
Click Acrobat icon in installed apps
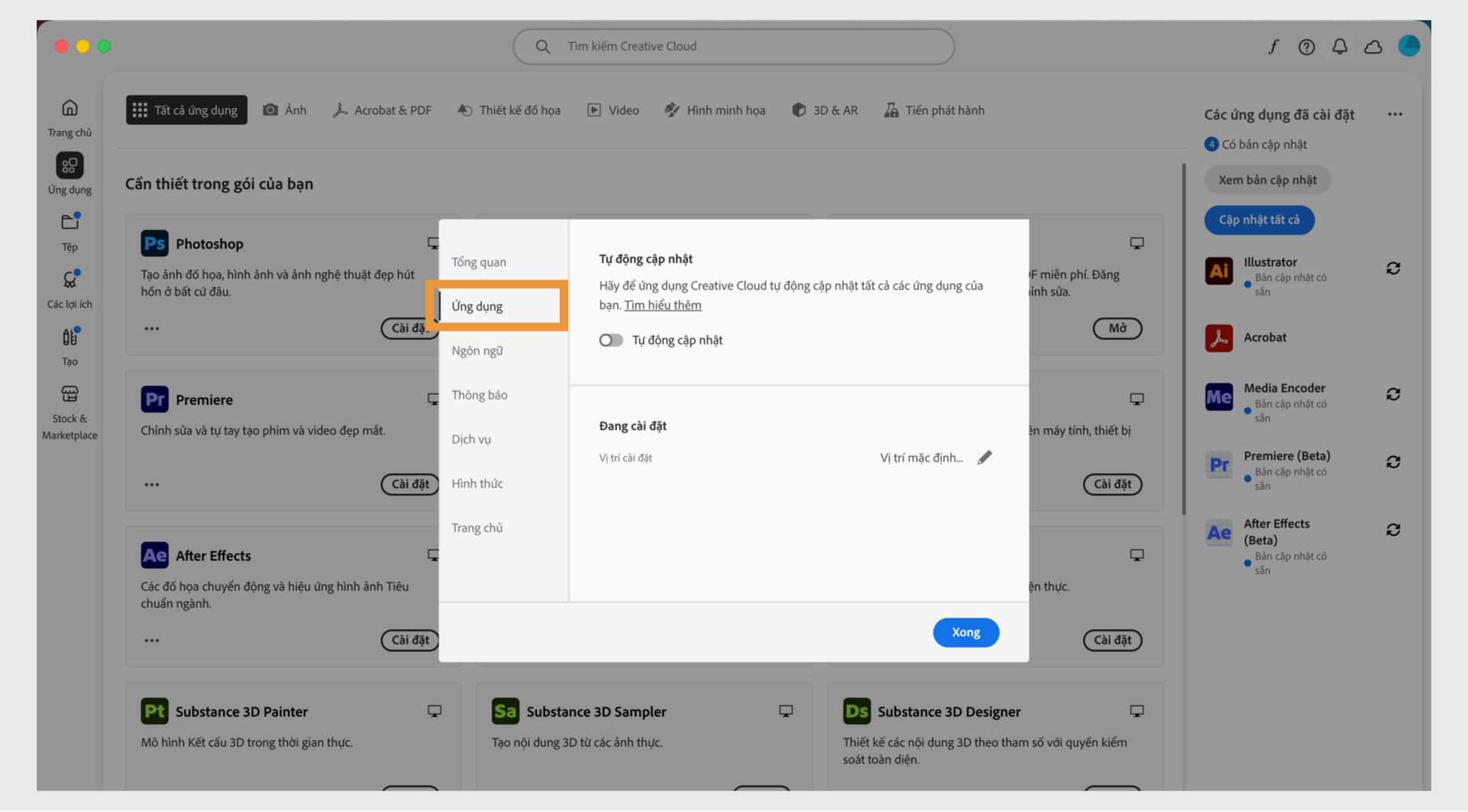(x=1219, y=337)
